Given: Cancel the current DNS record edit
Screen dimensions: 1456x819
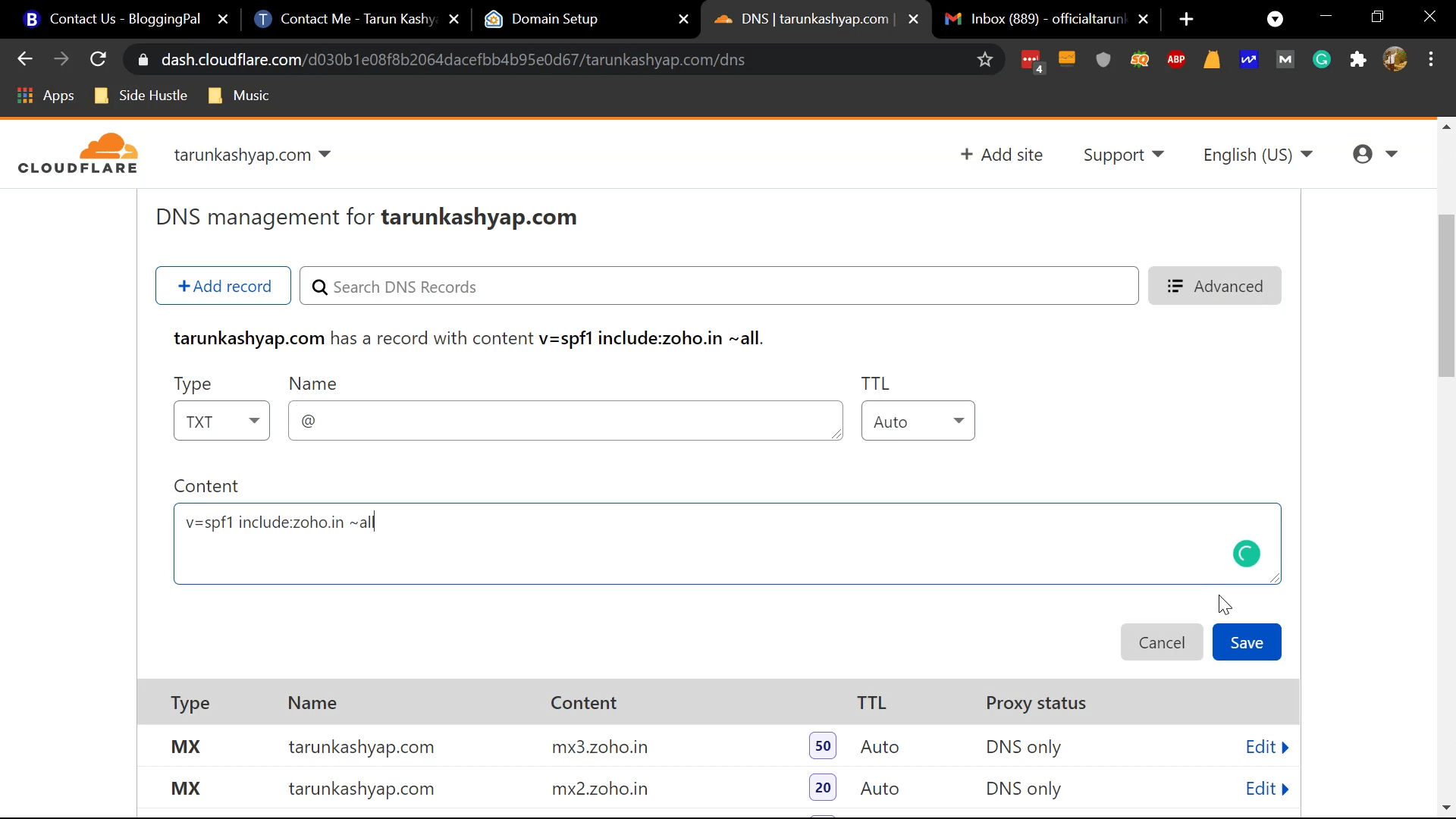Looking at the screenshot, I should tap(1162, 642).
